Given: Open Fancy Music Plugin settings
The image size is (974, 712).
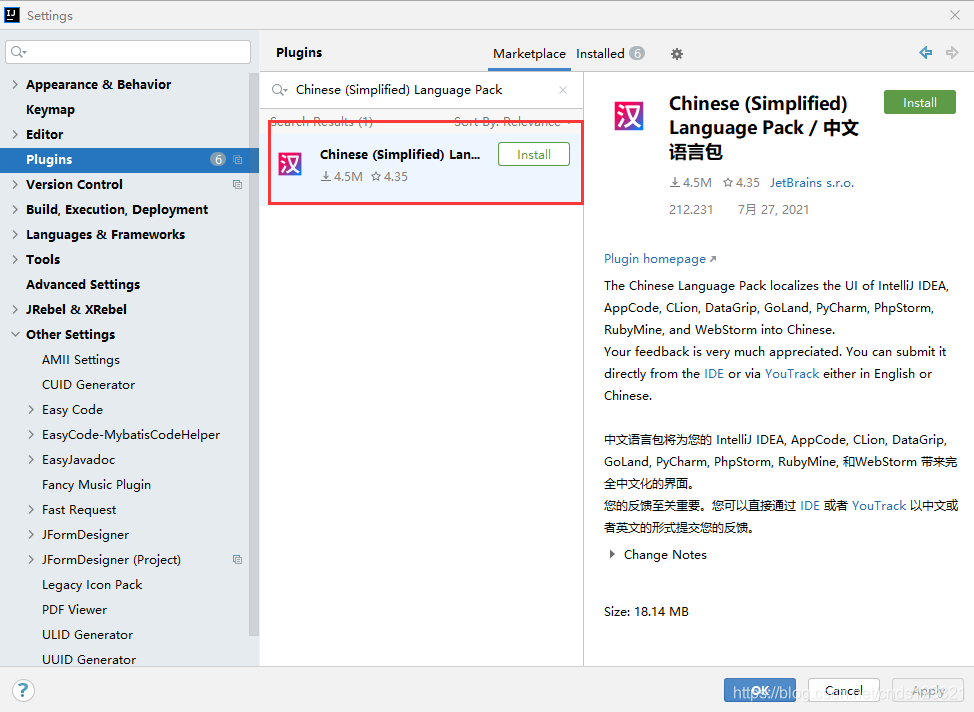Looking at the screenshot, I should click(x=96, y=485).
